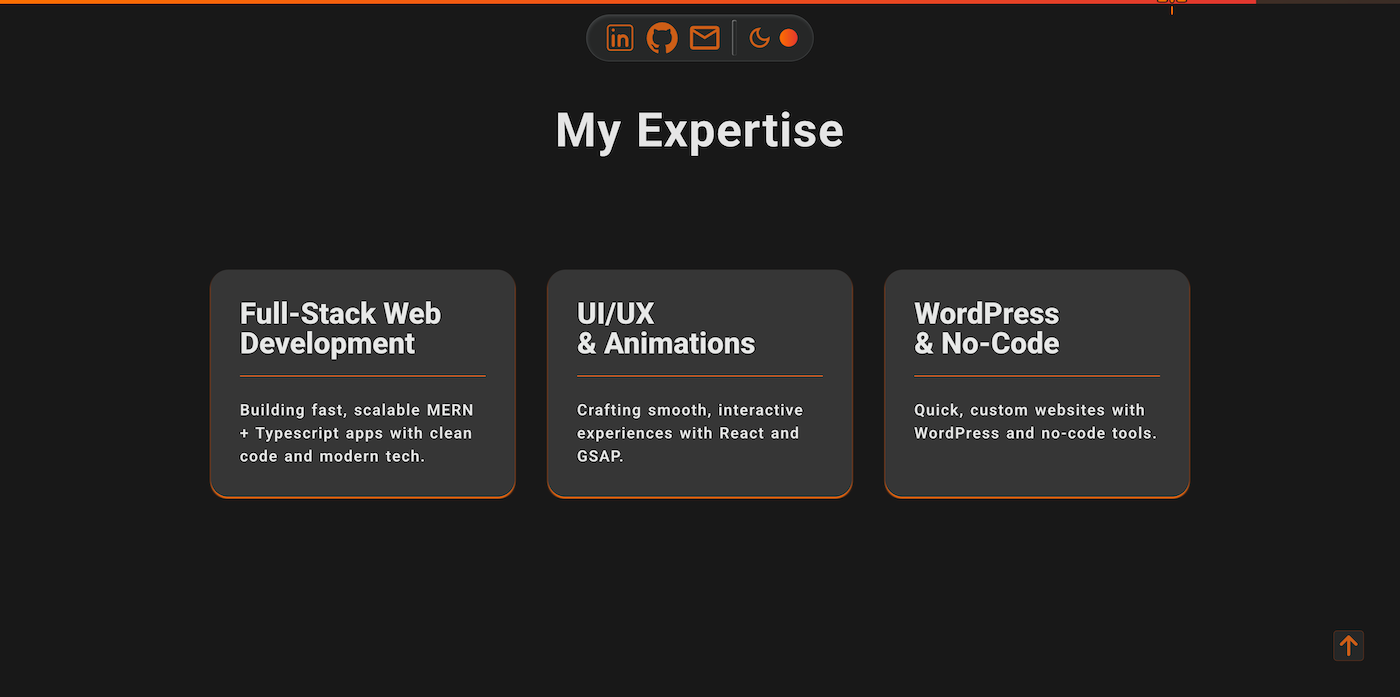Select the WordPress & No-Code card
Viewport: 1400px width, 697px height.
pos(1036,383)
